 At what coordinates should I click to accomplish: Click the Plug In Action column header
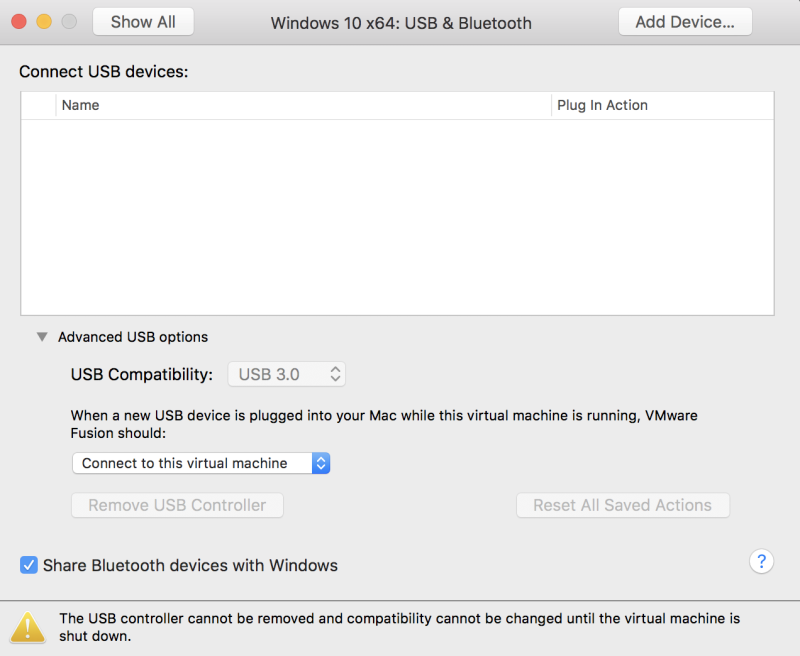tap(662, 105)
